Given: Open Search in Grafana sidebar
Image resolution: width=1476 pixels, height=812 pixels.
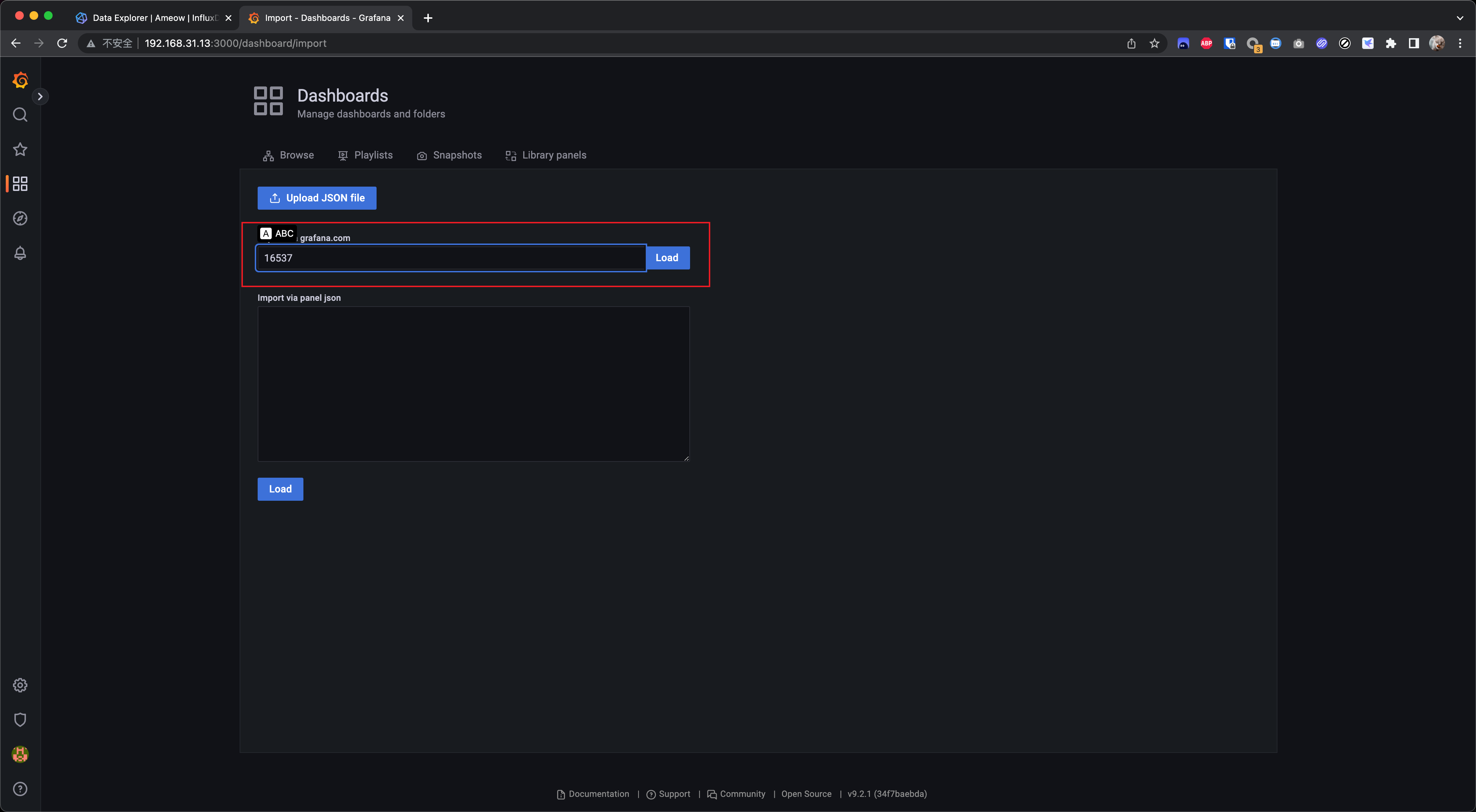Looking at the screenshot, I should coord(20,115).
